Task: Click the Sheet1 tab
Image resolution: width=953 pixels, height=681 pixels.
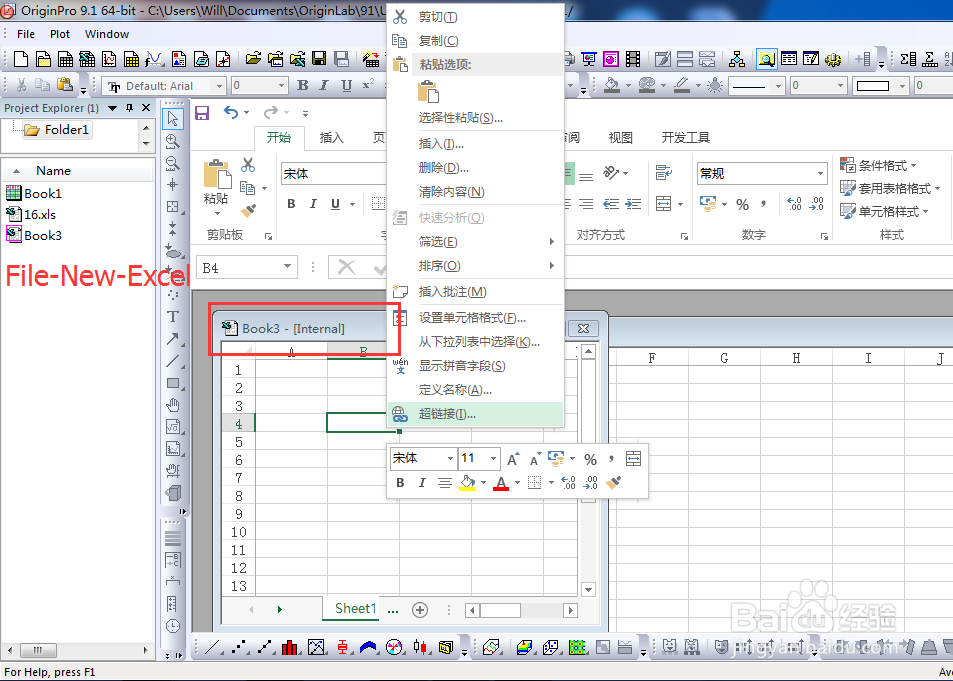Action: (x=356, y=609)
